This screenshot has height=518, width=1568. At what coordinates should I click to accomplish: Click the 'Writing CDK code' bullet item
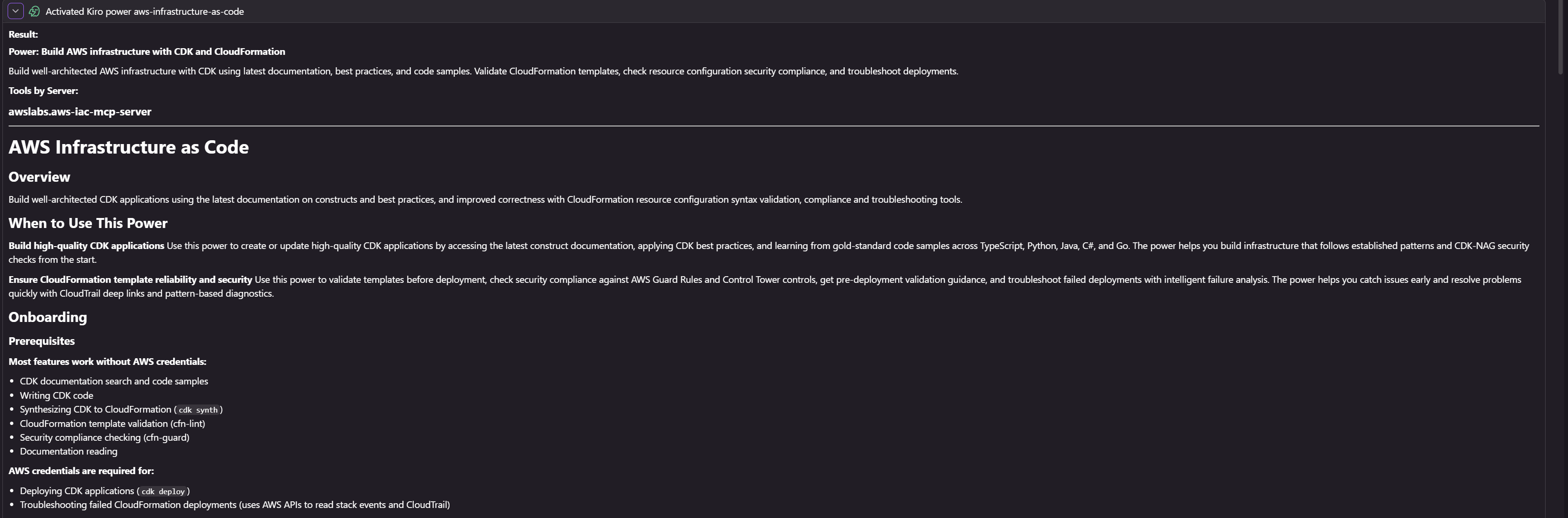[57, 395]
